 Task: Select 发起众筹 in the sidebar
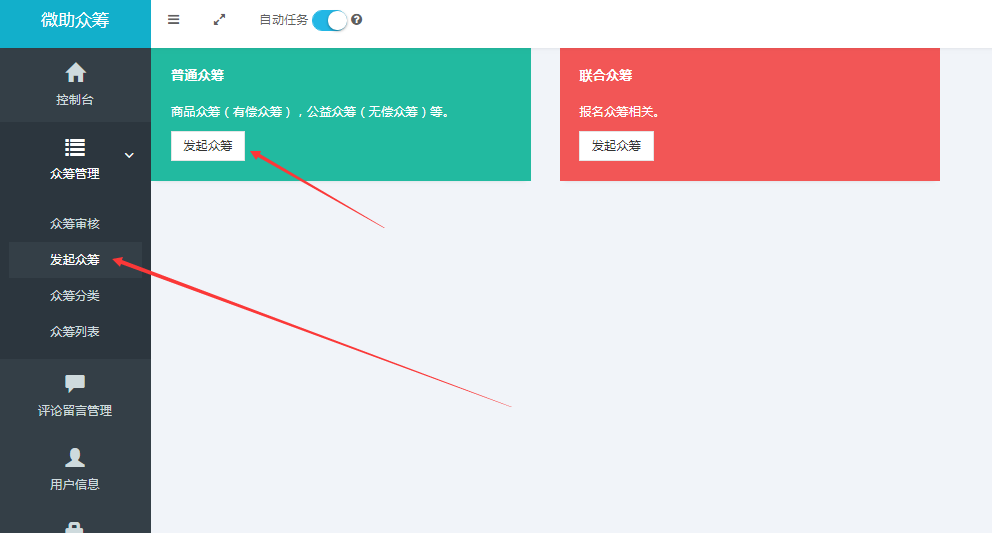click(x=75, y=260)
